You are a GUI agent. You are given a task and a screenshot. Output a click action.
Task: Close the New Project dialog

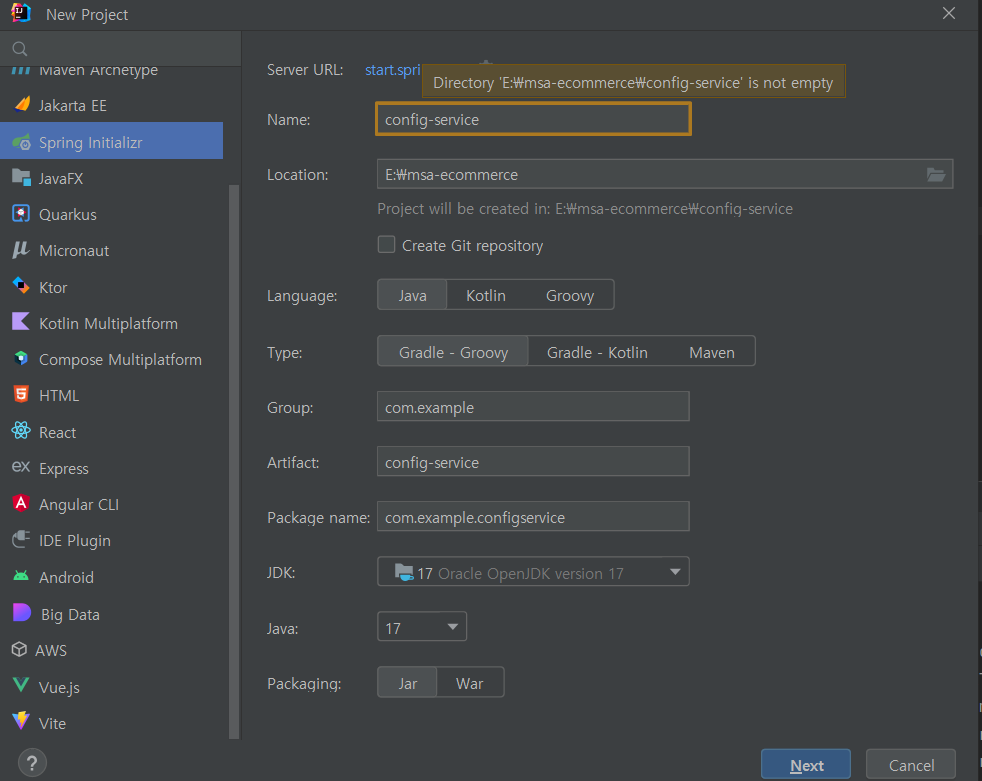point(949,13)
